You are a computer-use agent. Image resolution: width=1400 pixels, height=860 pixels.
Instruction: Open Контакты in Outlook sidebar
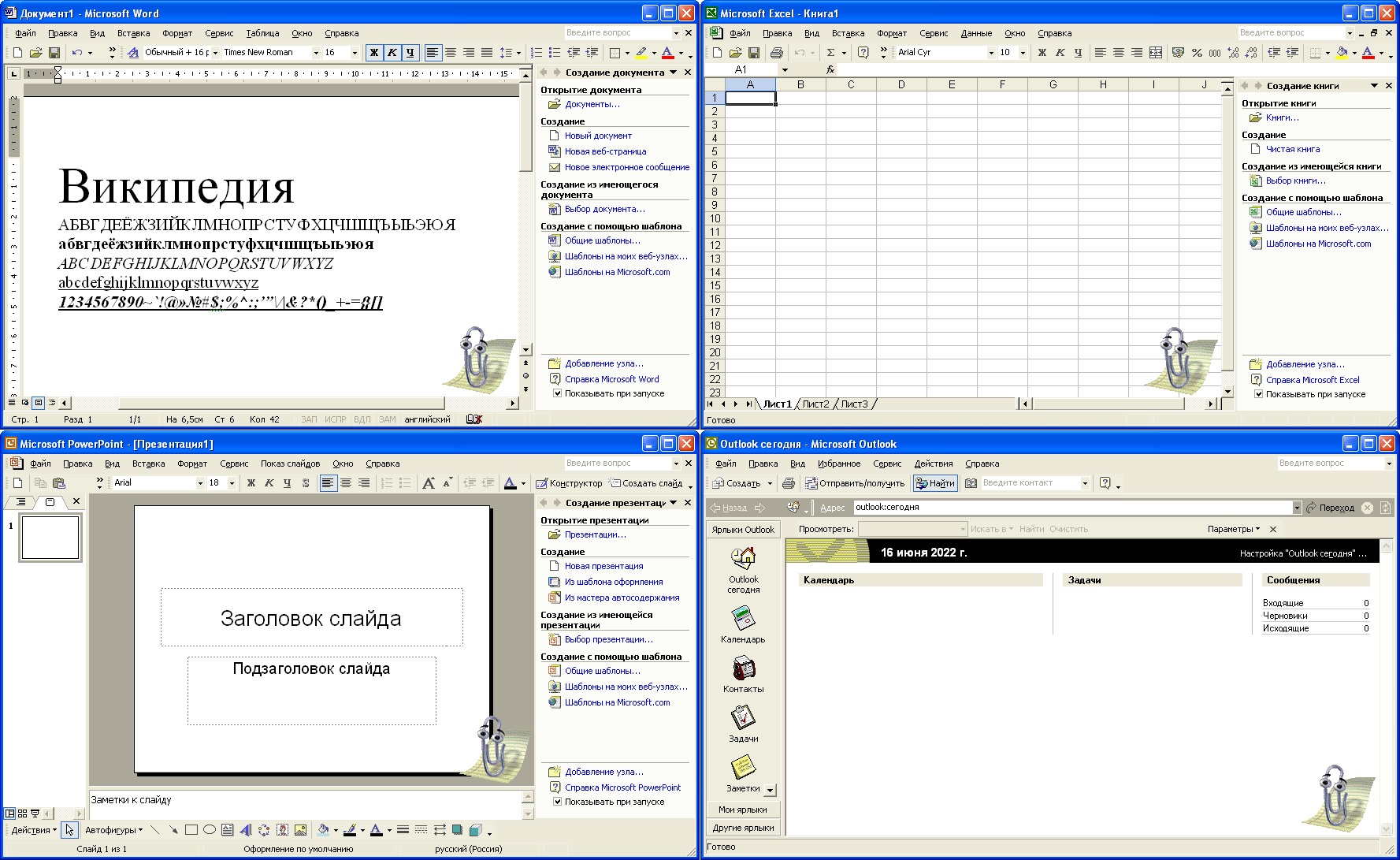pos(742,672)
